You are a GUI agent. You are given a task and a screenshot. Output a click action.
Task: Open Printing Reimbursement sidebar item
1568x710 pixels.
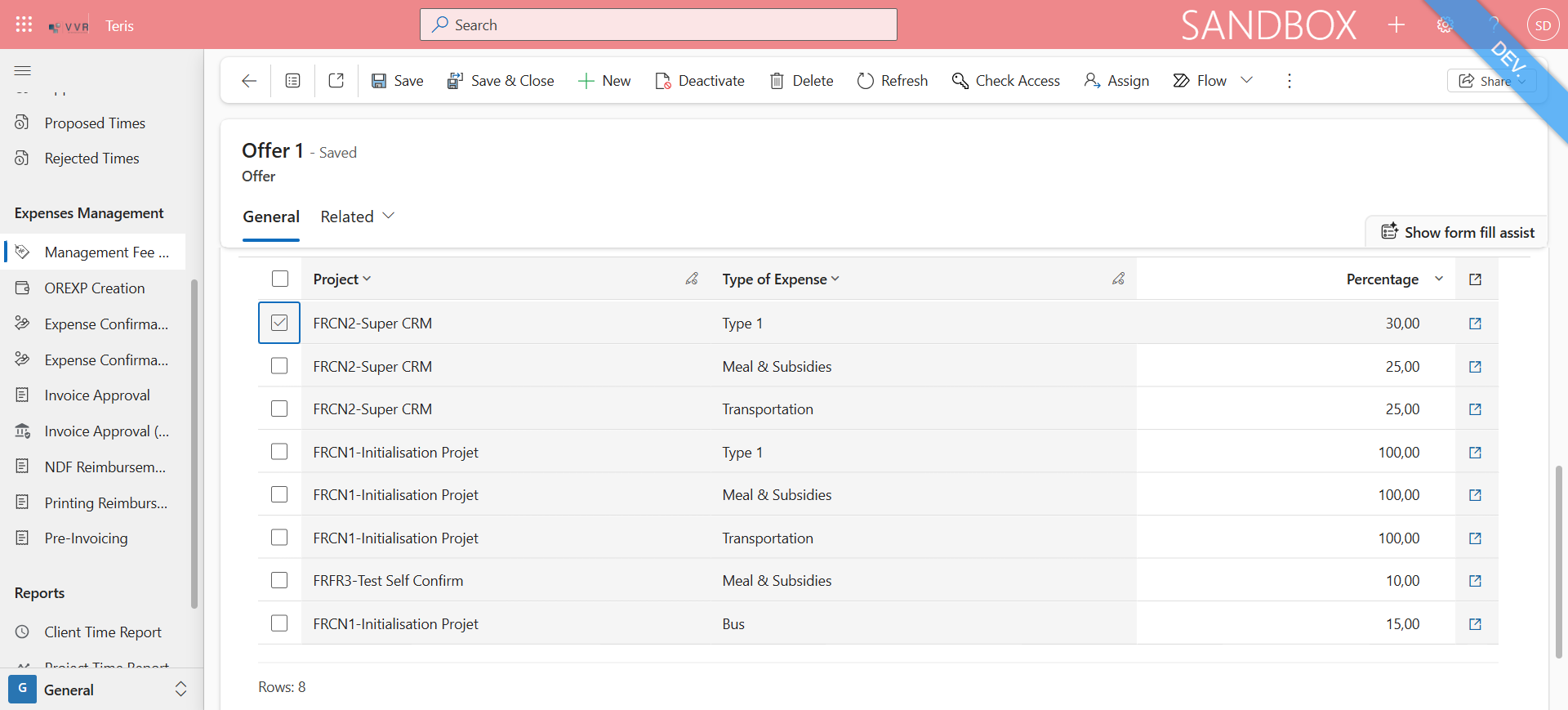point(95,503)
